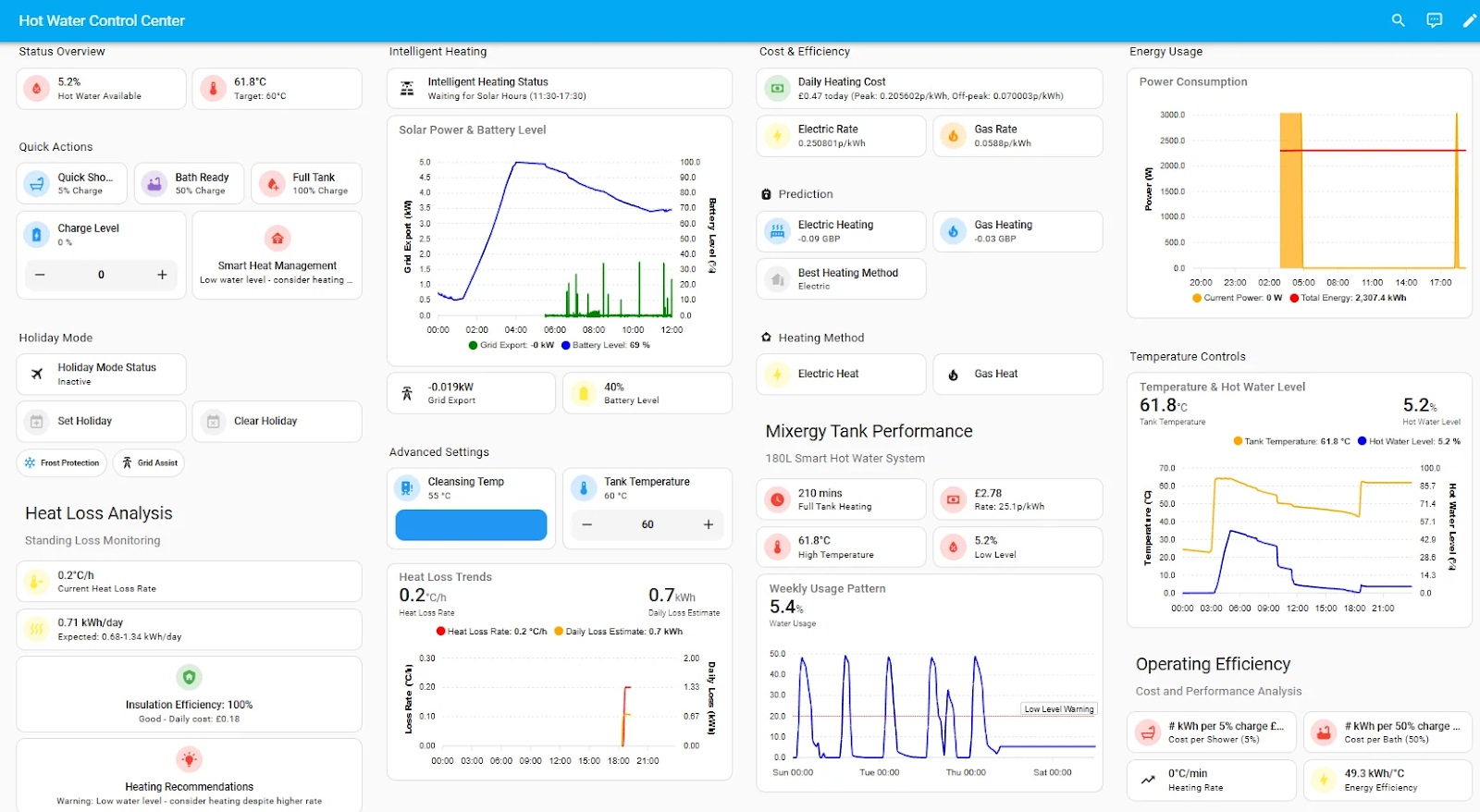Viewport: 1480px width, 812px height.
Task: Click the Full Tank Heating clock icon
Action: point(777,499)
